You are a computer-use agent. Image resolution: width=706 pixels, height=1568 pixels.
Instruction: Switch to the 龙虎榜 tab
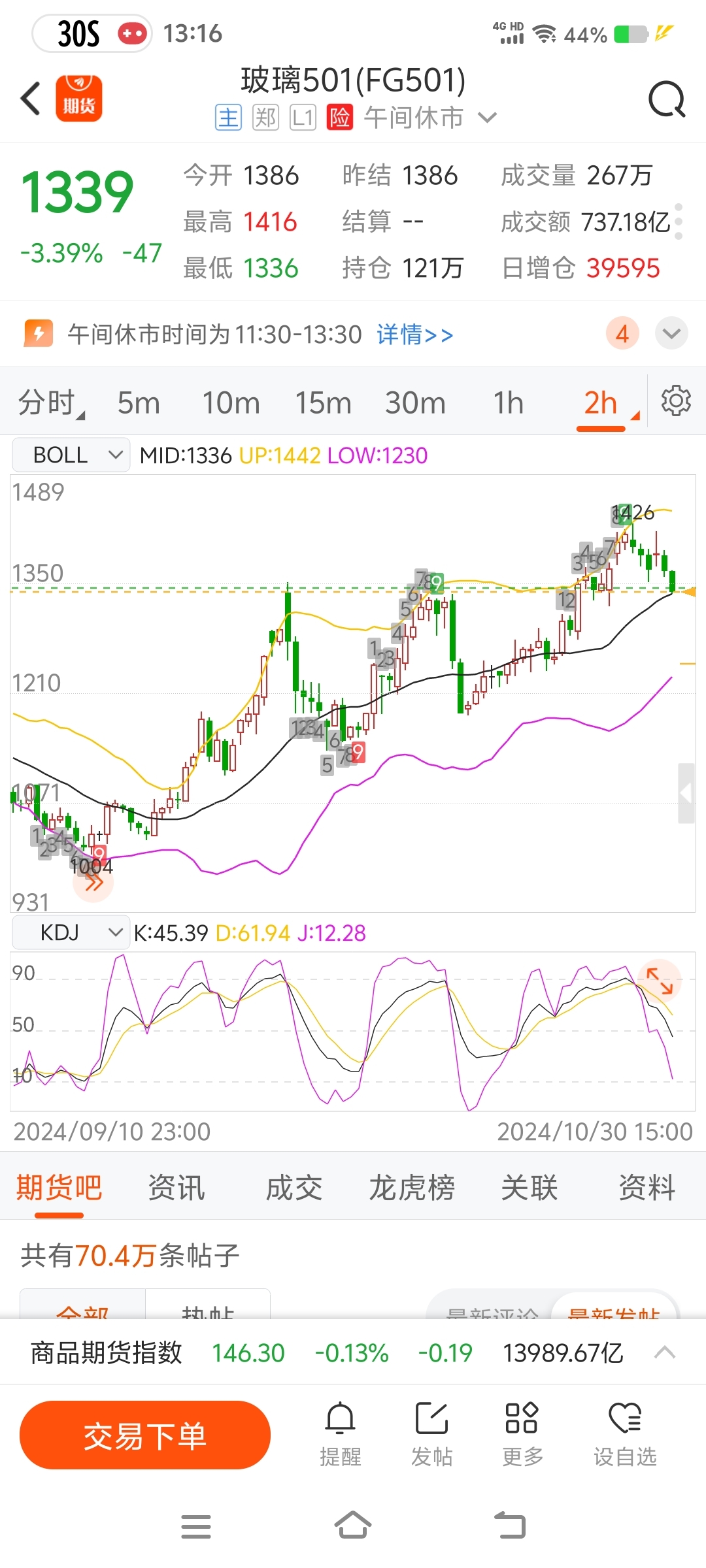coord(412,1187)
